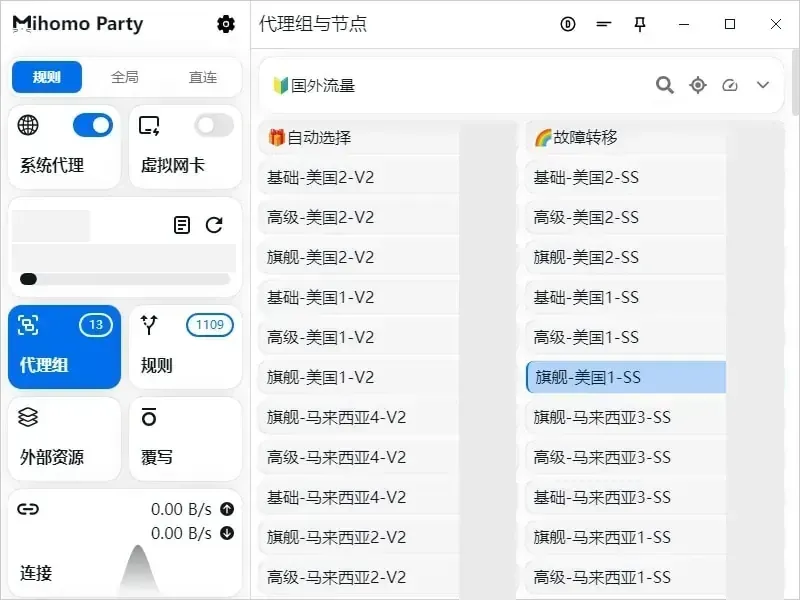
Task: Turn off the 系统代理 switch
Action: (93, 126)
